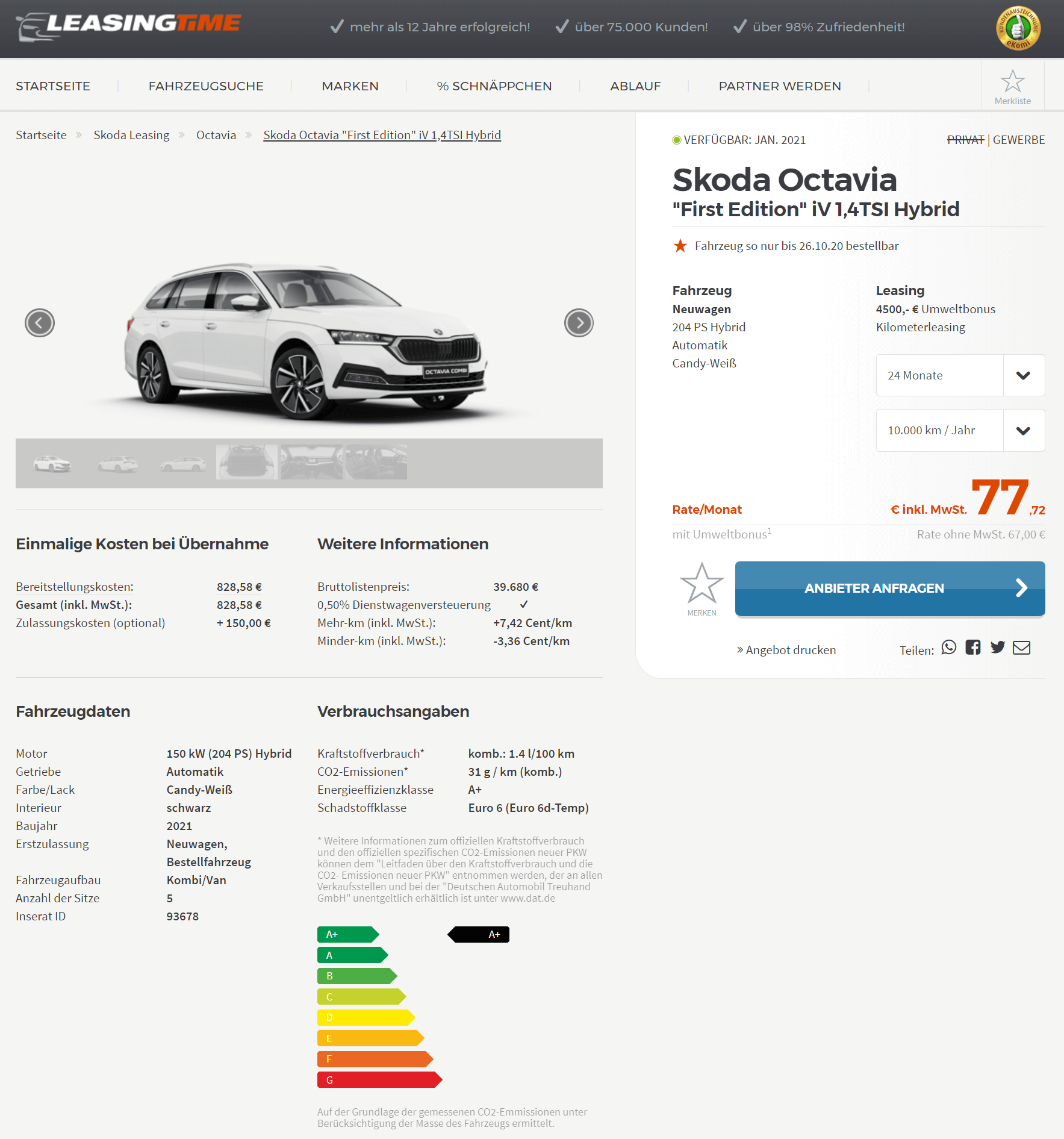Expand the 24 Monate chevron arrow
1064x1139 pixels.
[1023, 375]
